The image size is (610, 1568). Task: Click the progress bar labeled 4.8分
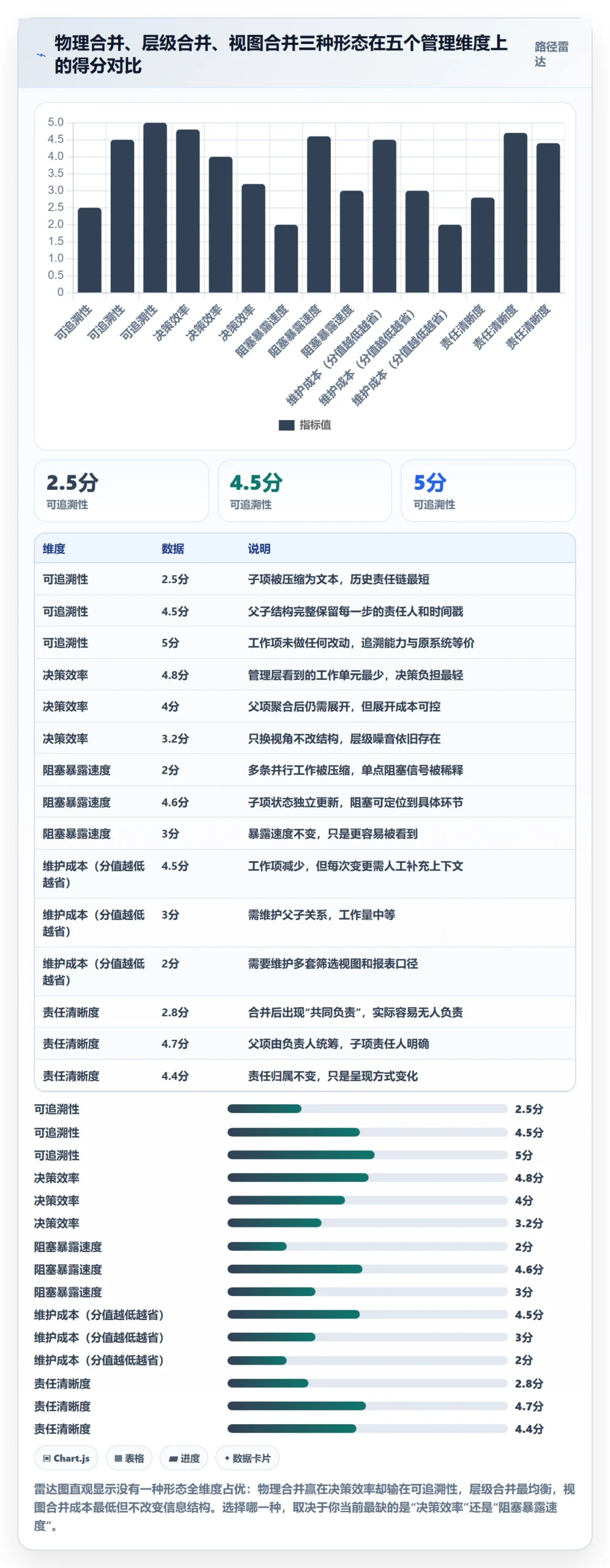[x=367, y=1177]
